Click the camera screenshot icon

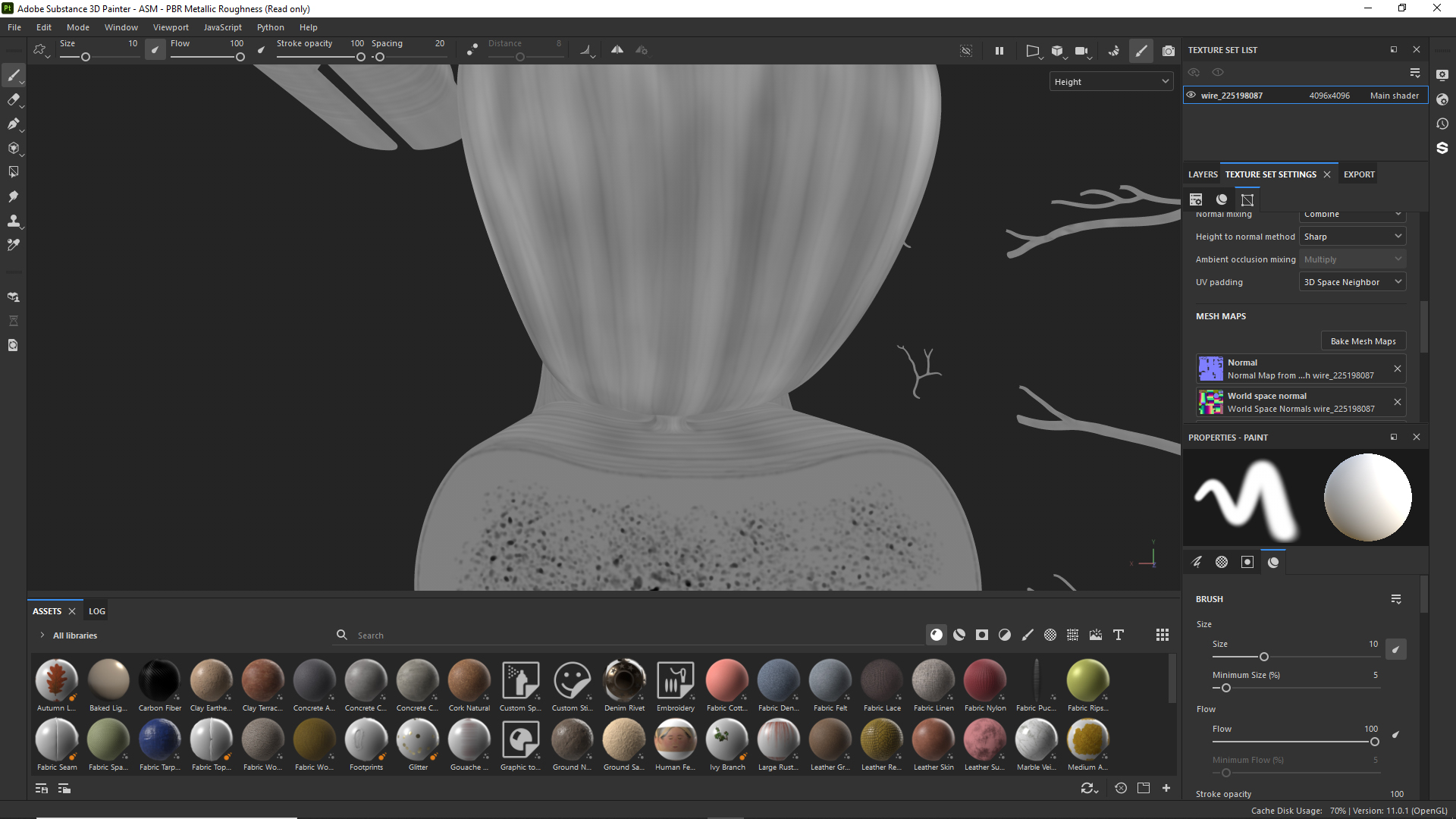1169,51
